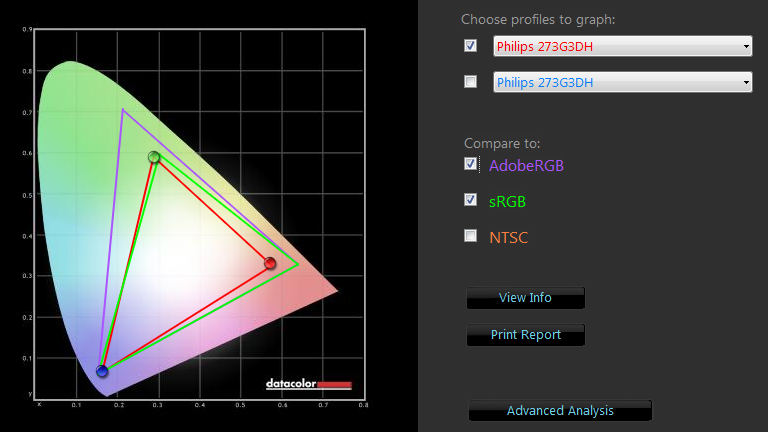Click the green sRGB label text

pos(507,201)
